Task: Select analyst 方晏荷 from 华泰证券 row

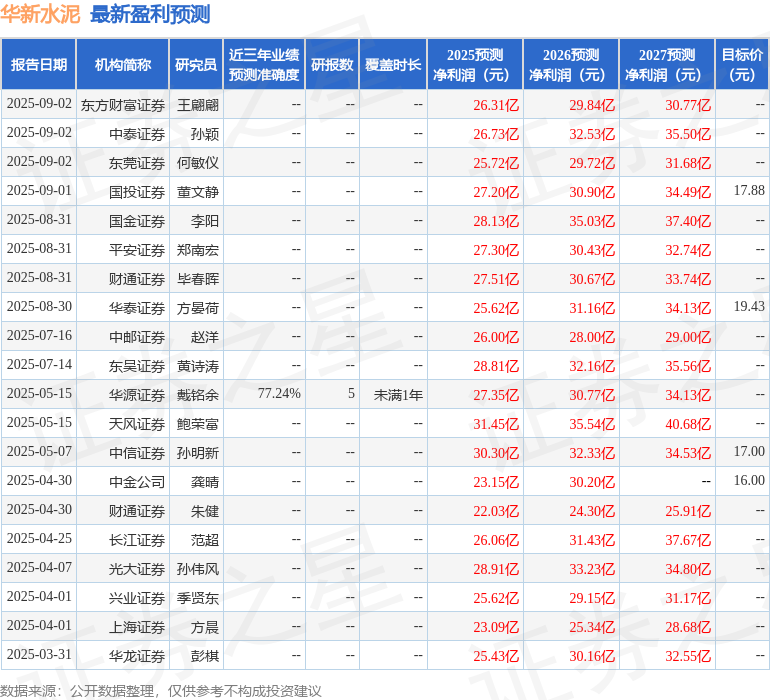Action: point(198,308)
